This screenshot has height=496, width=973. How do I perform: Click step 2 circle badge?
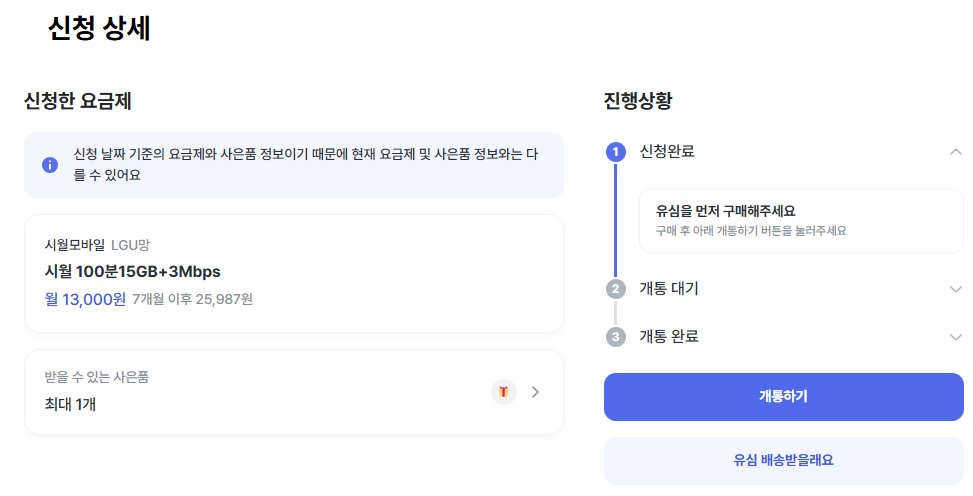[616, 289]
